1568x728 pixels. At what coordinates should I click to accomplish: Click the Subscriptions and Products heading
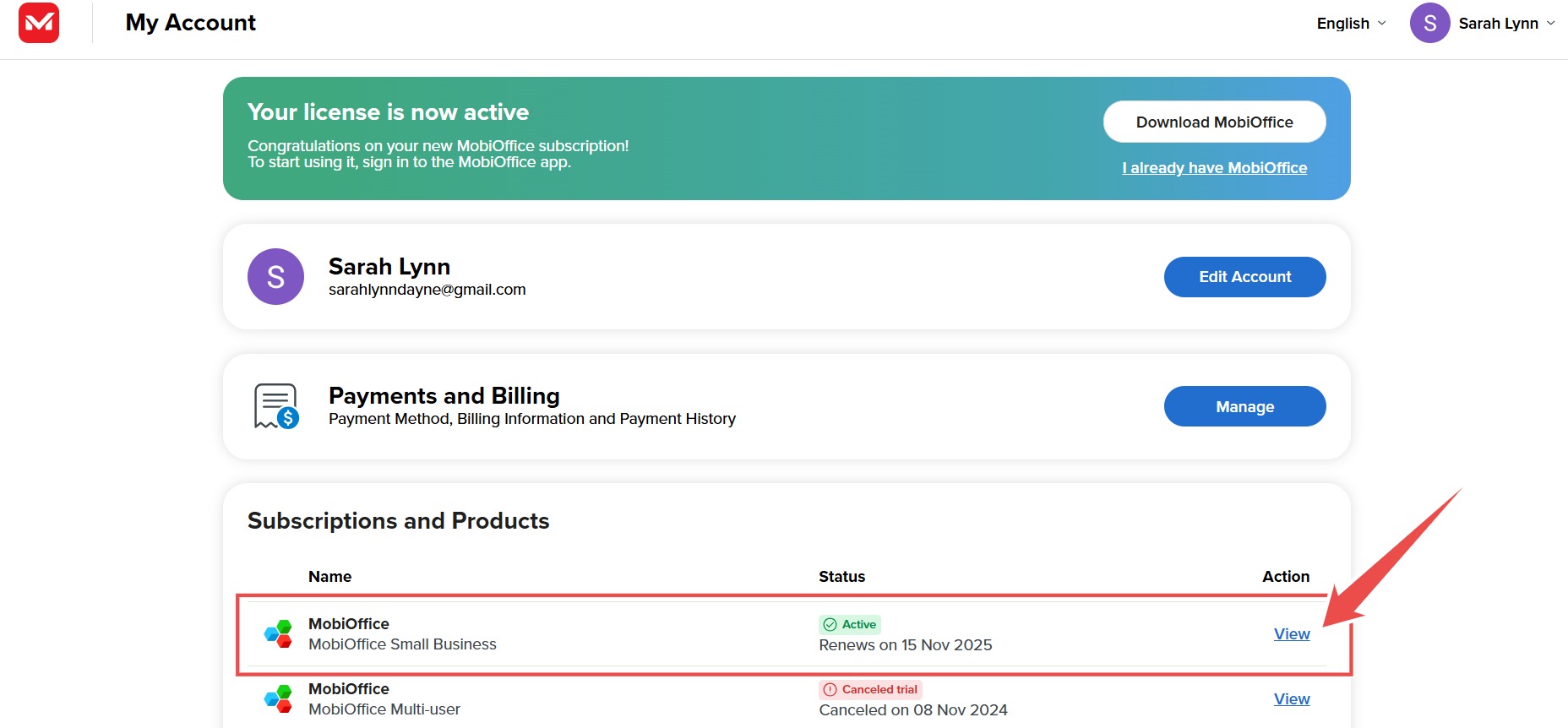coord(398,521)
